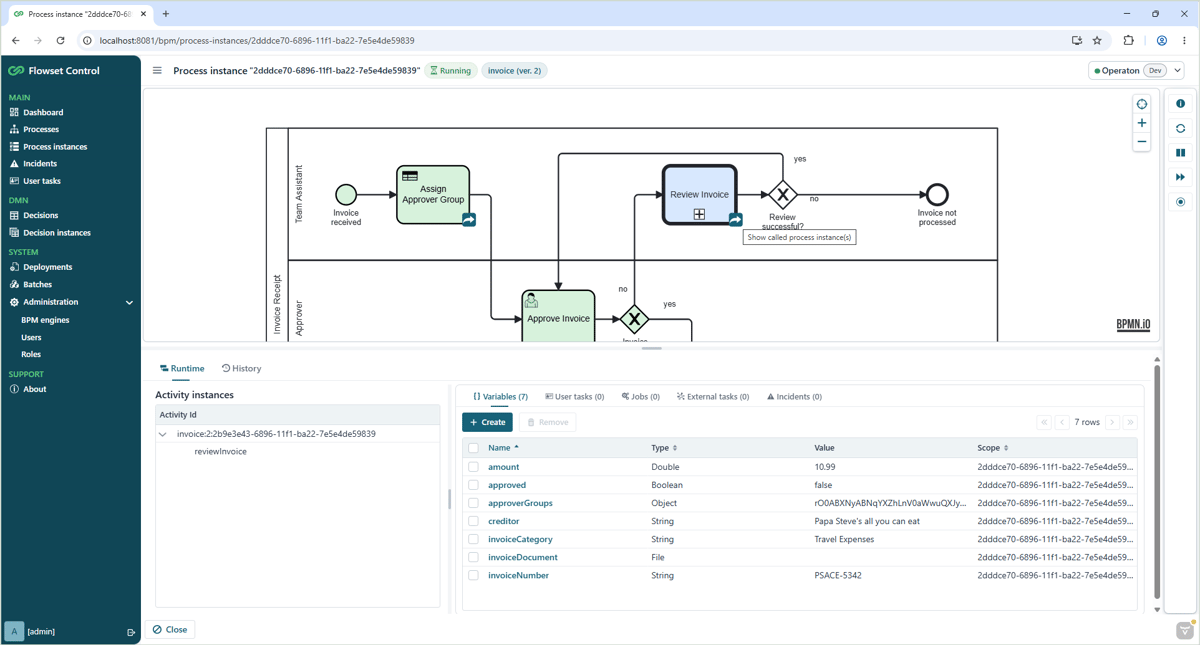Sort variables by Name column

pyautogui.click(x=503, y=448)
